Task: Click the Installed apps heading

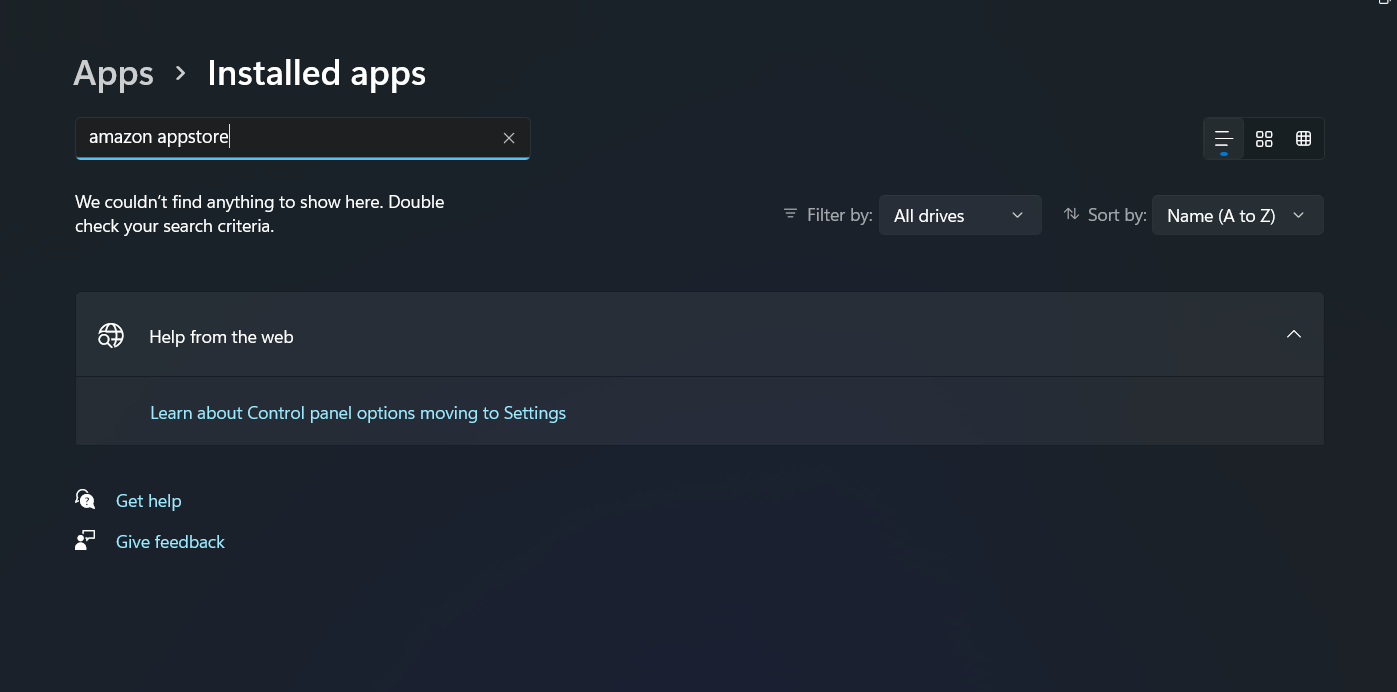Action: coord(316,73)
